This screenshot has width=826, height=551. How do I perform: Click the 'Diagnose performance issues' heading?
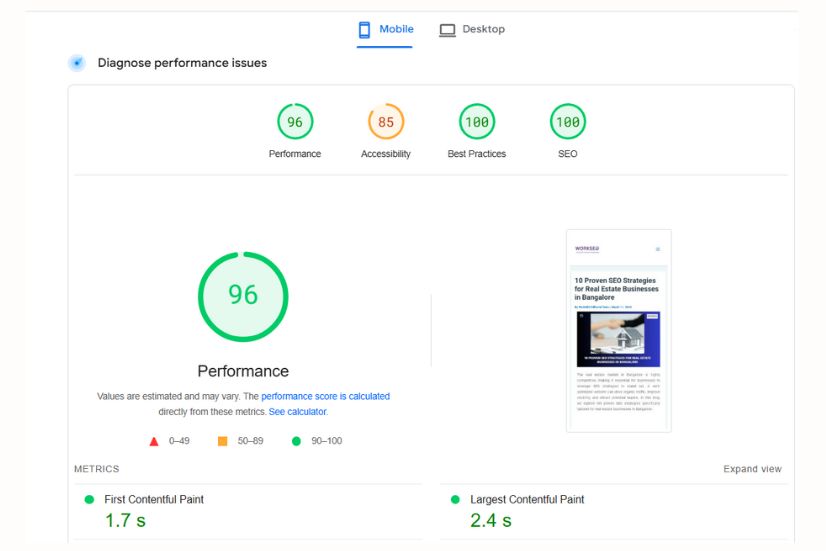tap(182, 63)
